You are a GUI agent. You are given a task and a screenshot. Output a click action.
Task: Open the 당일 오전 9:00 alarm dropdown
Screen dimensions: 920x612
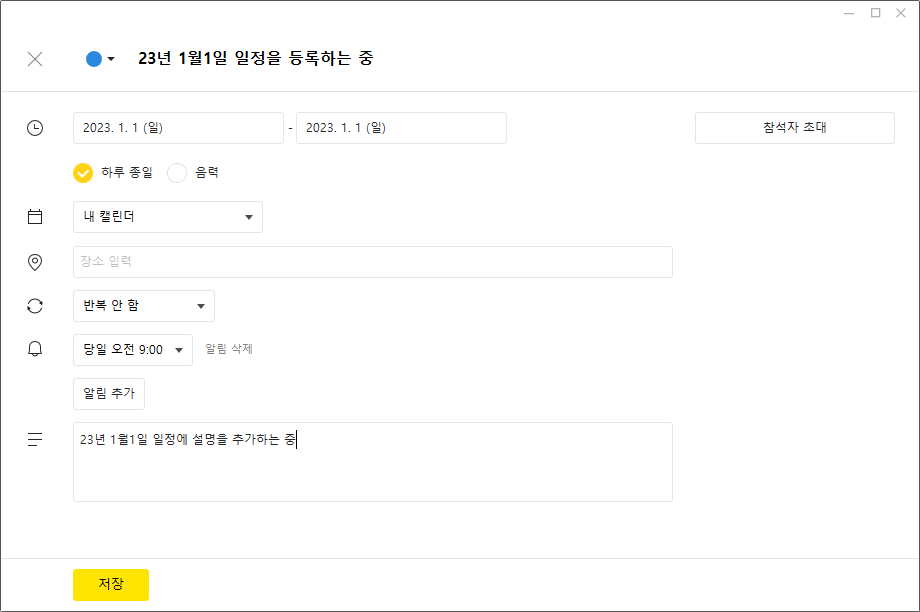(x=133, y=350)
